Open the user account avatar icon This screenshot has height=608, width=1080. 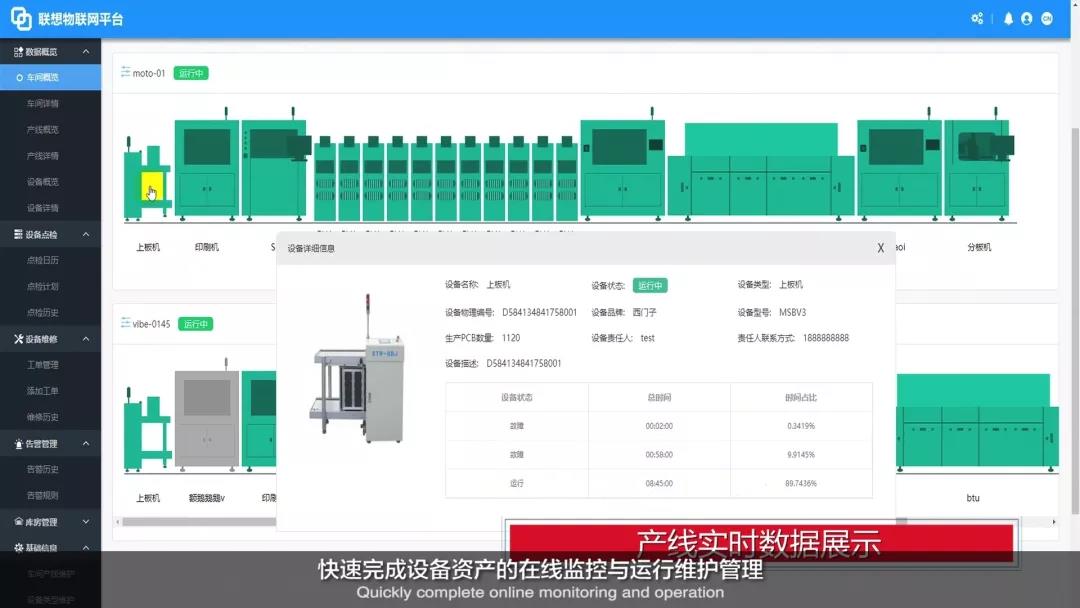coord(1027,19)
